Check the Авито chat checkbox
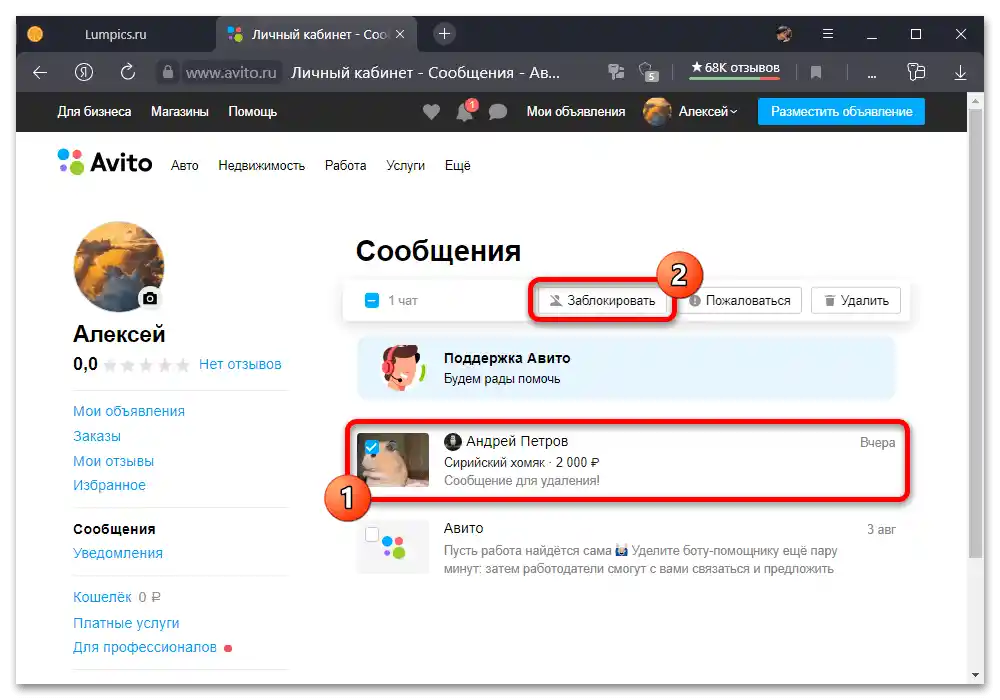Screen dimensions: 1000x700 click(372, 534)
